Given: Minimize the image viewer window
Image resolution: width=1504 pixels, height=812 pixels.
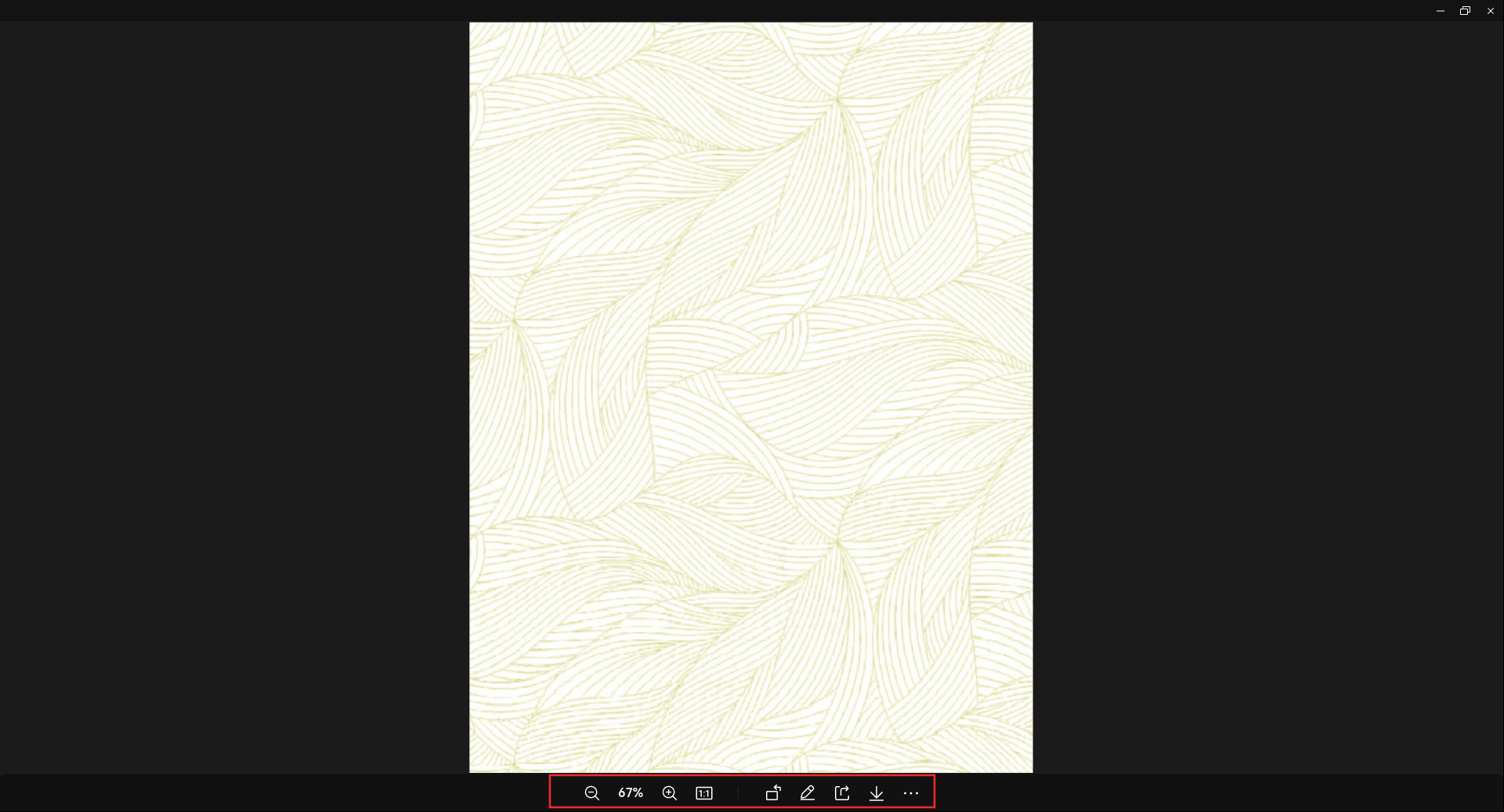Looking at the screenshot, I should [x=1440, y=10].
